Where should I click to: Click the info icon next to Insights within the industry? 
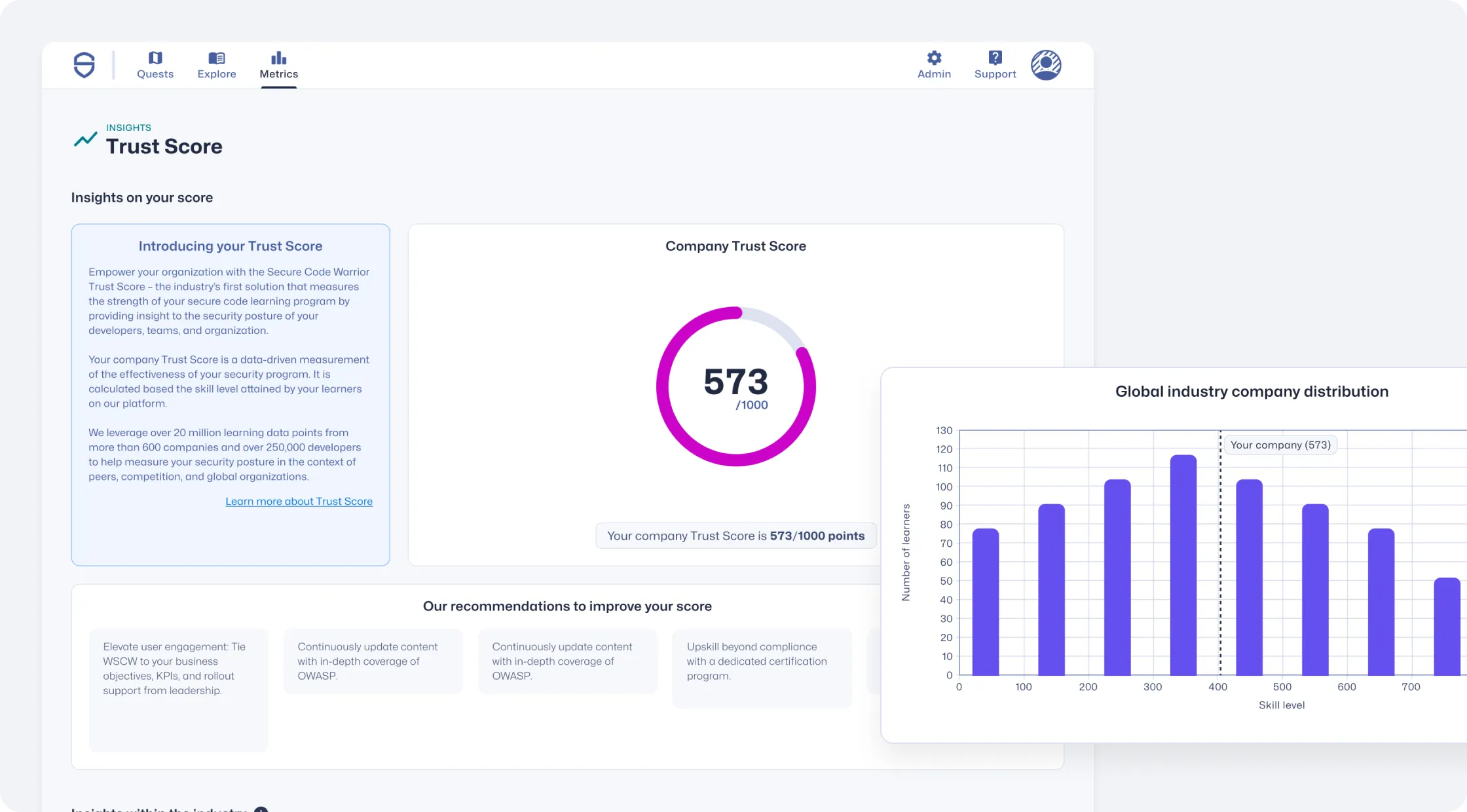tap(261, 809)
